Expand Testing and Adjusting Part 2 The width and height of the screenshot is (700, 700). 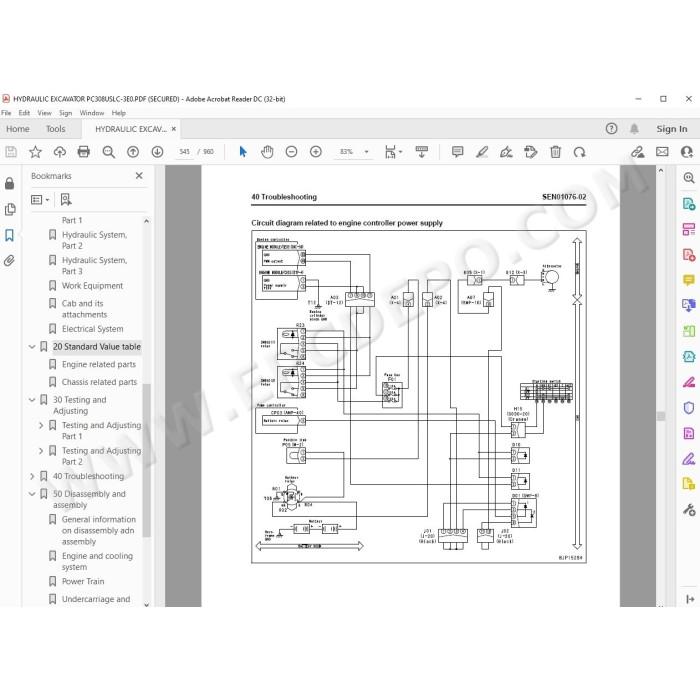(41, 451)
